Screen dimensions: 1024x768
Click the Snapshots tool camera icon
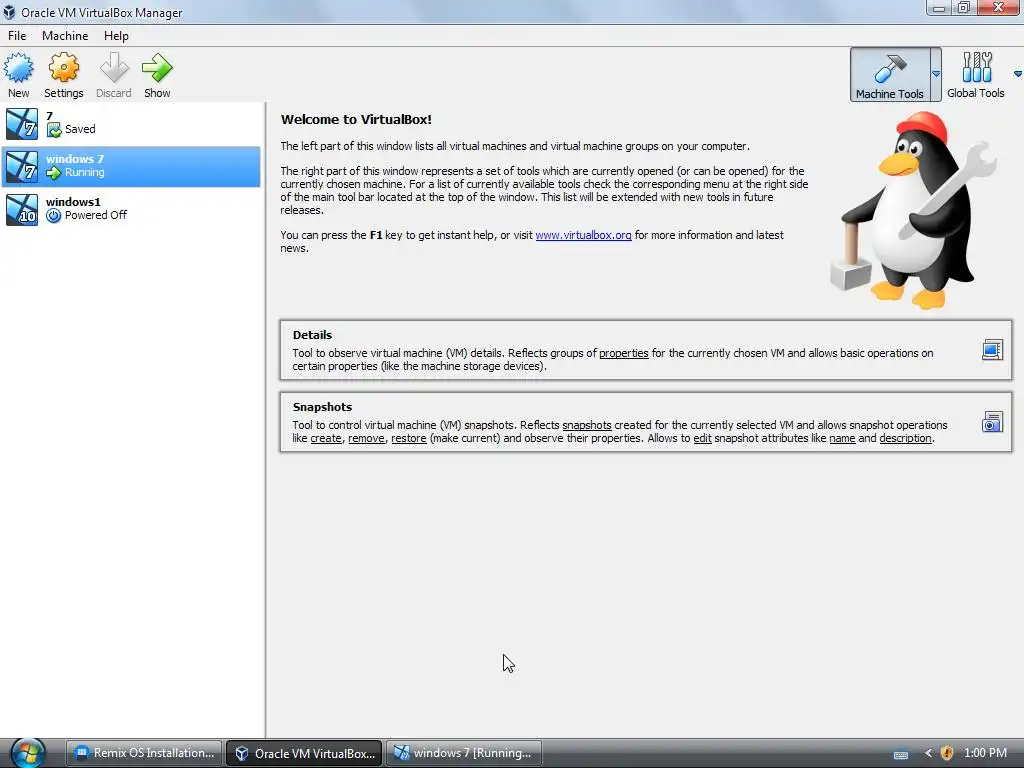[x=992, y=423]
